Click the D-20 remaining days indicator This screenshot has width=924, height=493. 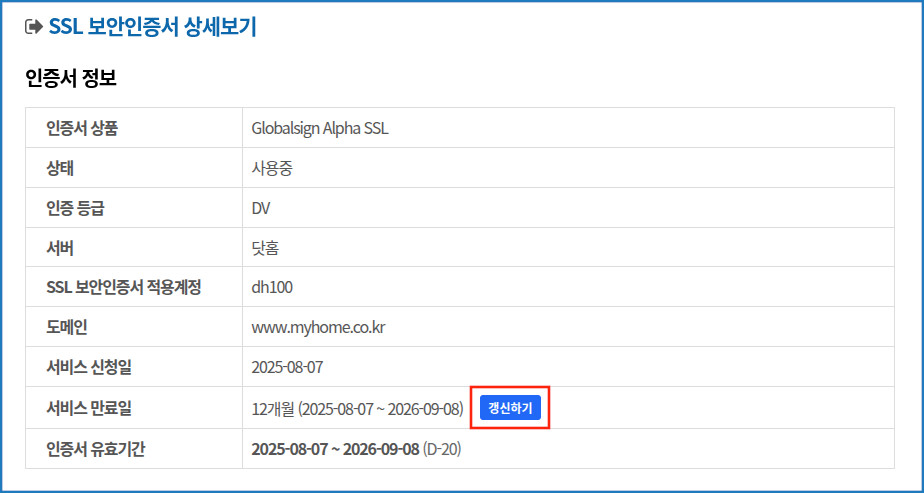(x=442, y=449)
